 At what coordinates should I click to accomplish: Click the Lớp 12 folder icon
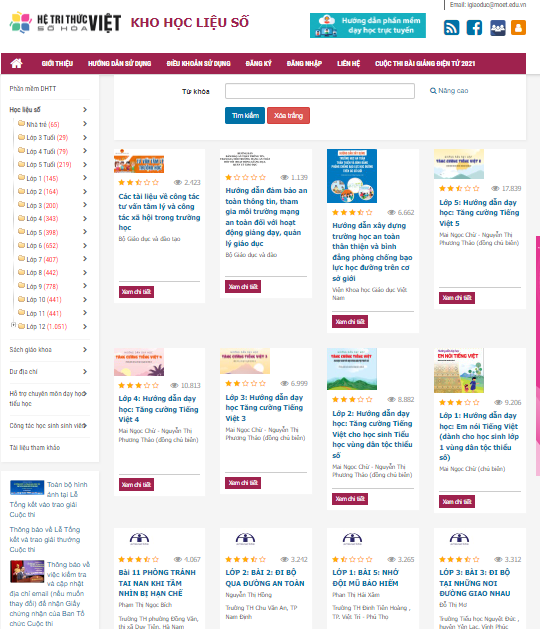[x=22, y=326]
